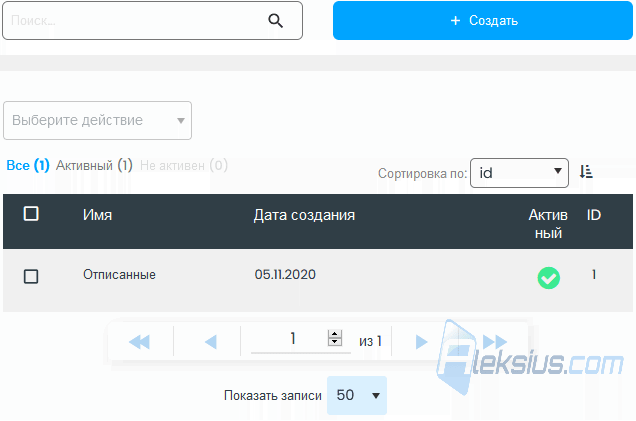Go to previous page arrow
The image size is (636, 421).
coord(211,342)
